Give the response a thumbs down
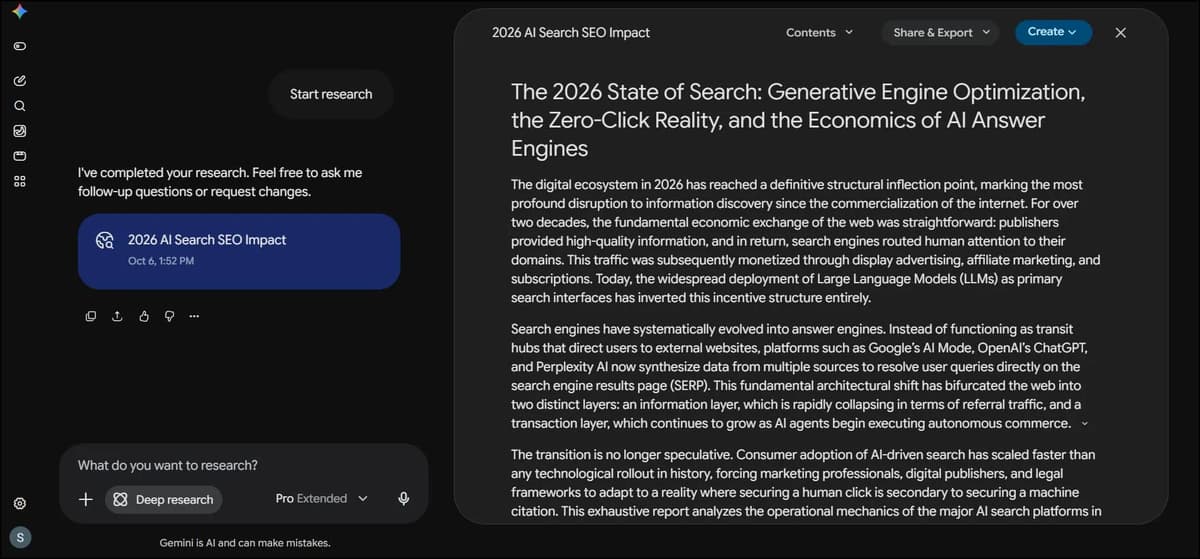The image size is (1200, 559). coord(169,316)
